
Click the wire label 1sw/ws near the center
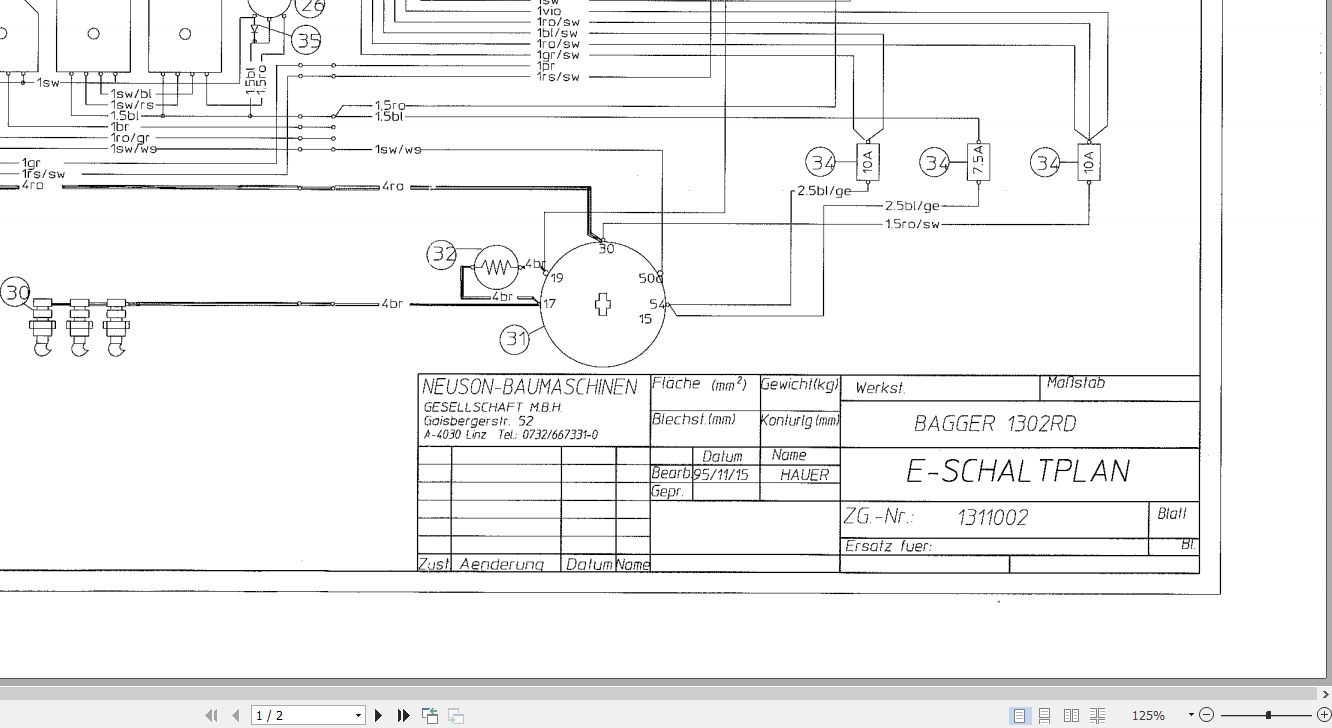tap(398, 149)
